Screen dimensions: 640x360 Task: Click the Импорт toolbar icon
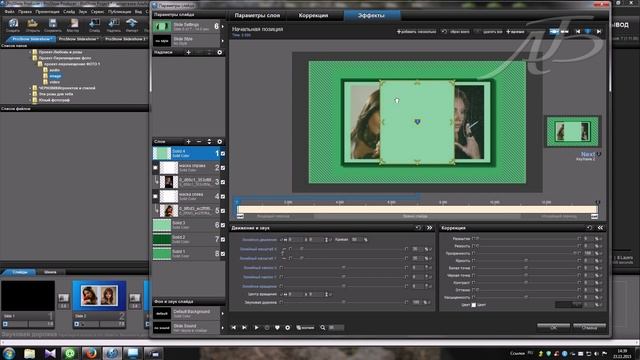click(x=131, y=24)
